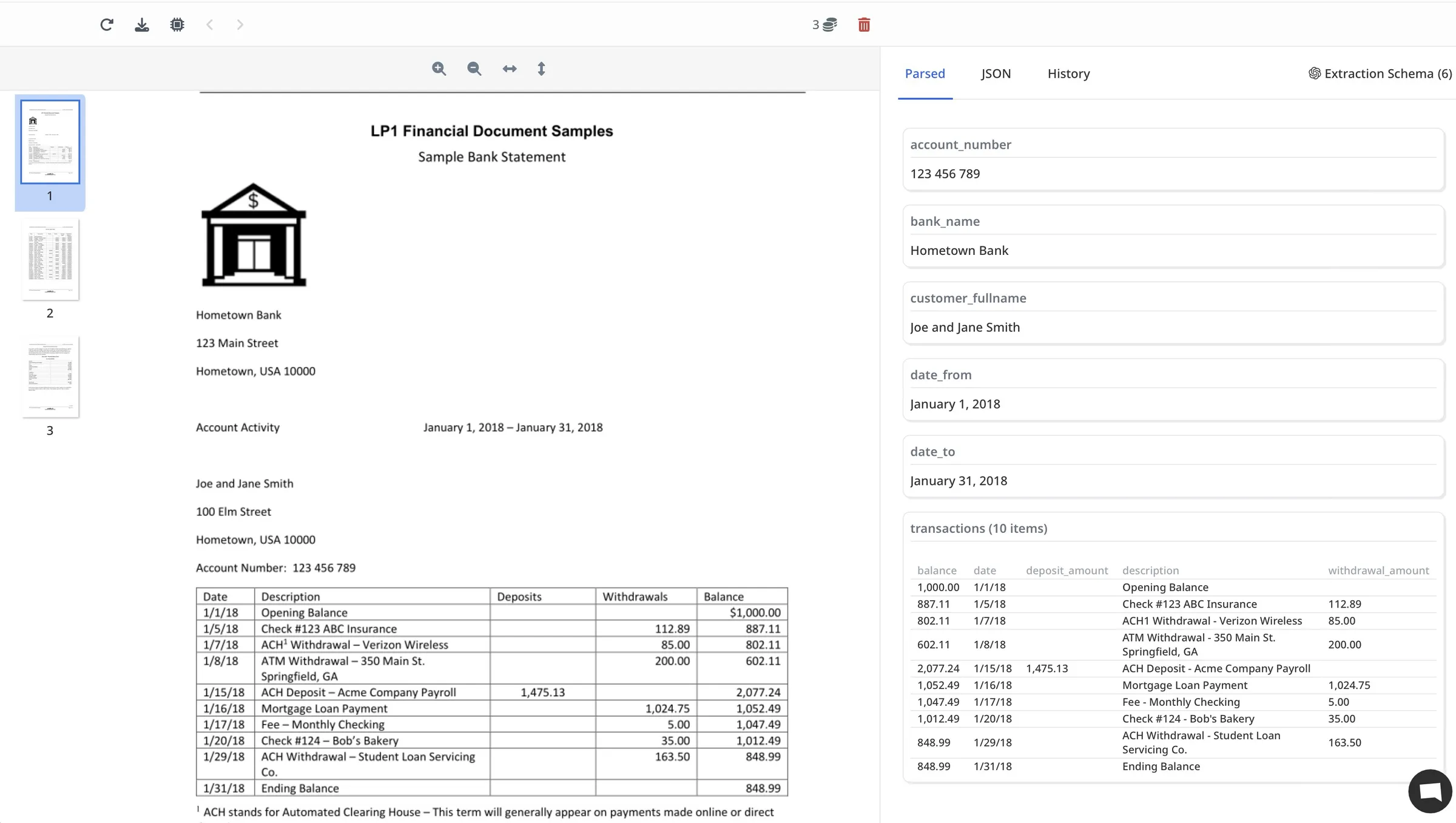Zoom in on the bank statement
The width and height of the screenshot is (1456, 823).
pos(440,69)
